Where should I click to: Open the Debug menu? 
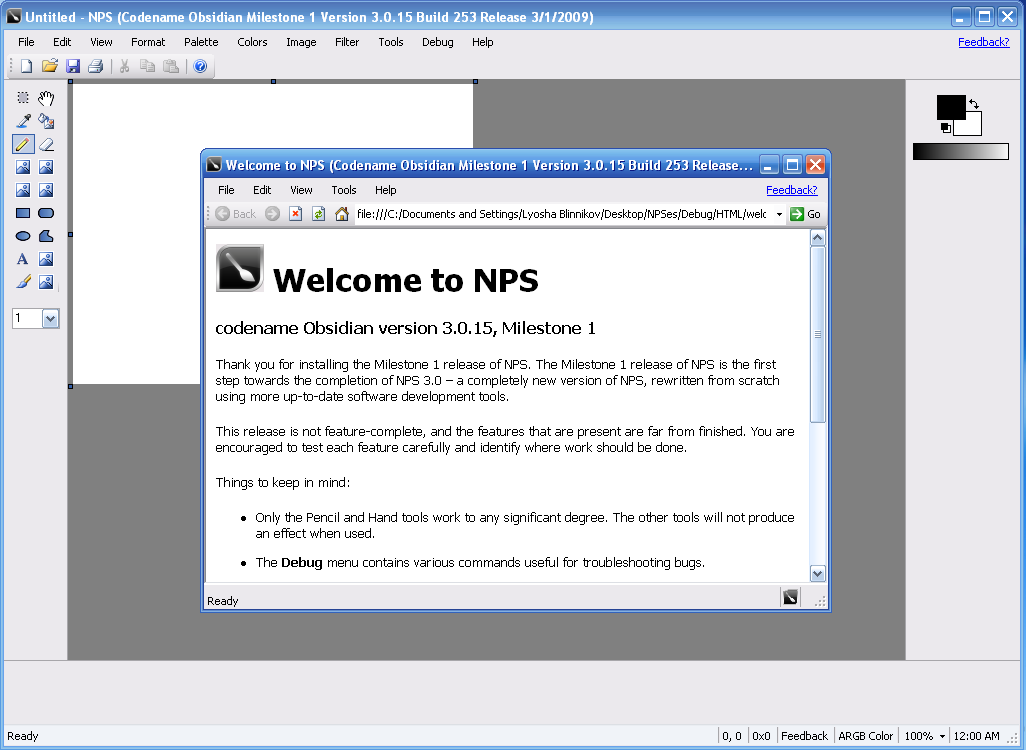pos(438,42)
